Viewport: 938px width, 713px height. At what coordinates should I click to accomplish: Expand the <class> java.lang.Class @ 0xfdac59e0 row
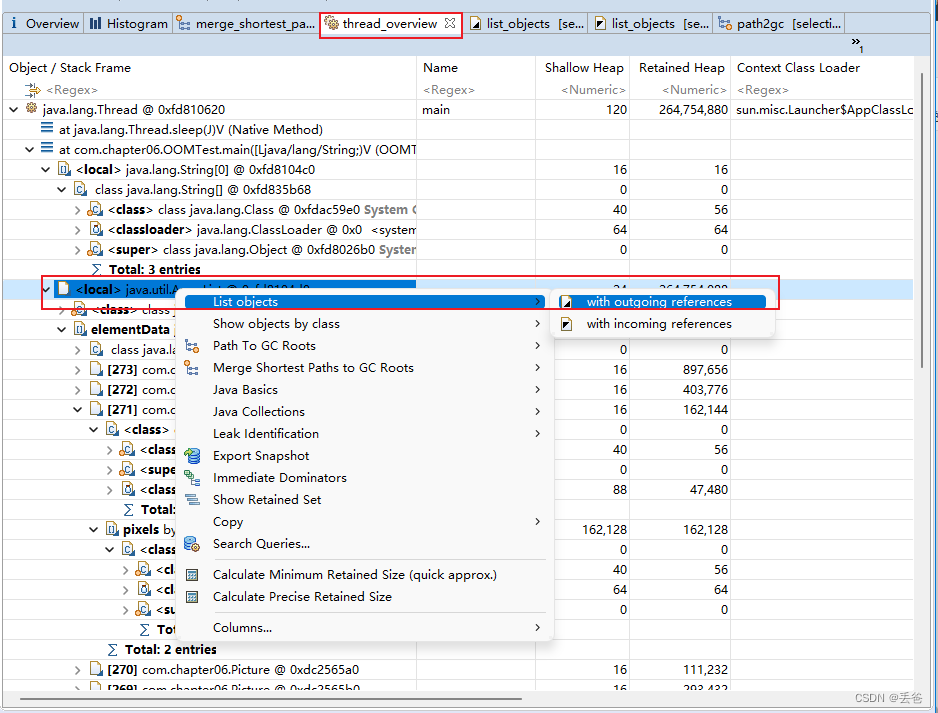click(77, 210)
